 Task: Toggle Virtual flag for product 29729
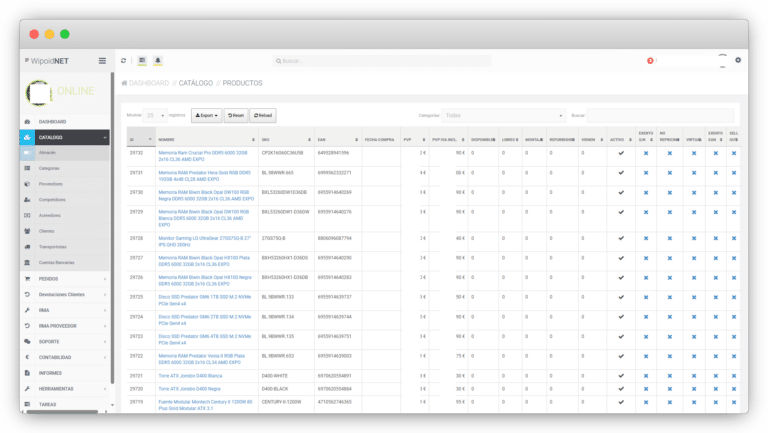(694, 212)
